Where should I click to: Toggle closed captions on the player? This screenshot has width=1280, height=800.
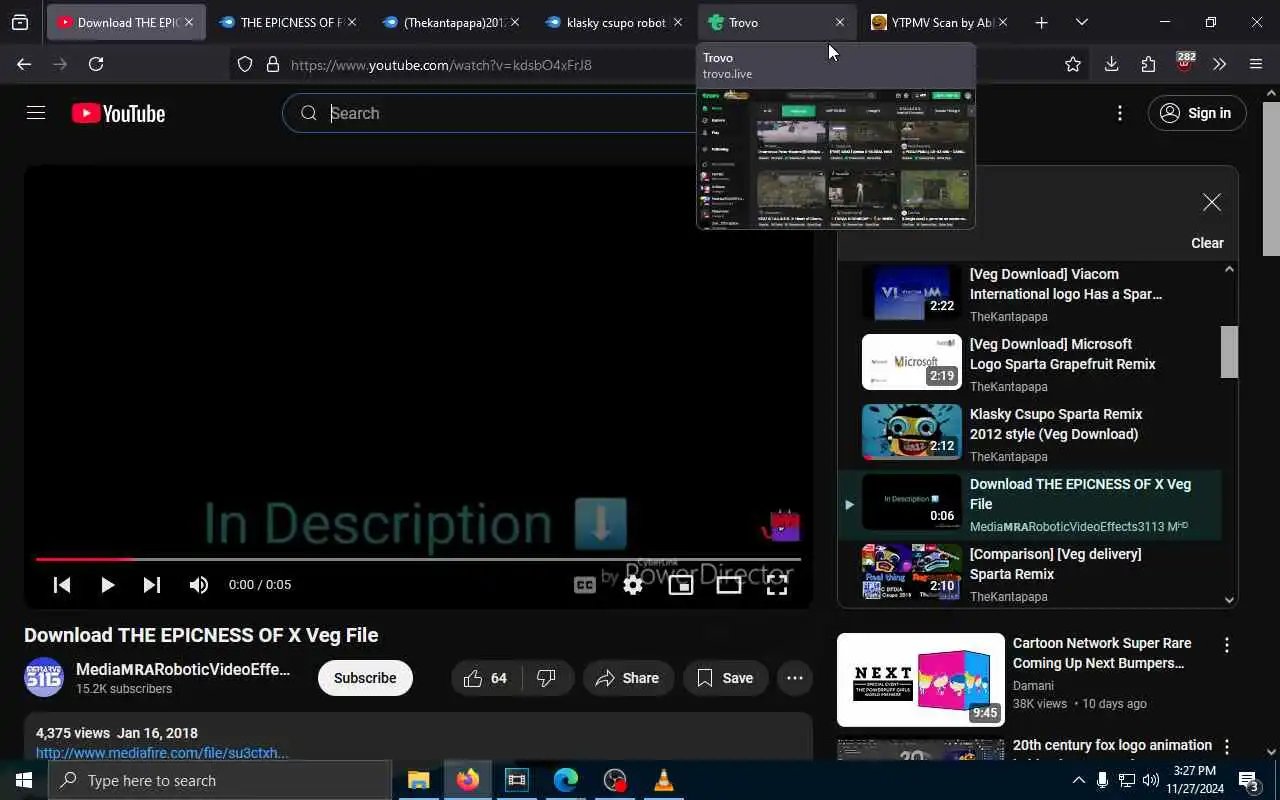(x=585, y=585)
